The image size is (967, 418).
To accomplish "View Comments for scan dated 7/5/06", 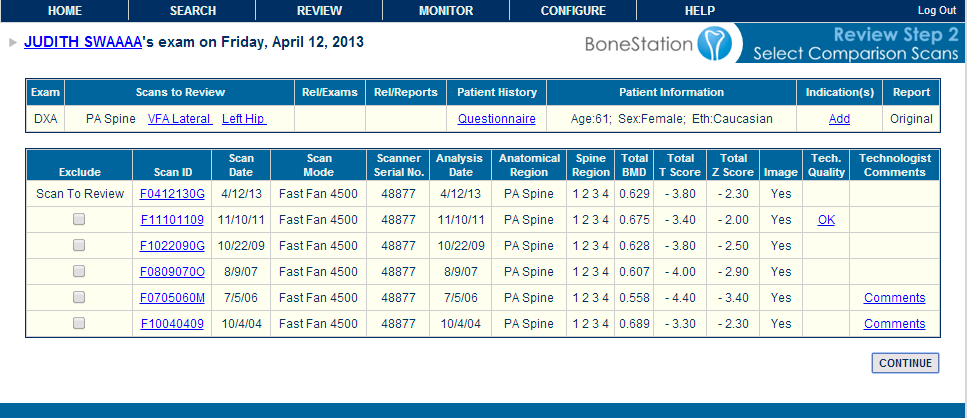I will click(894, 298).
